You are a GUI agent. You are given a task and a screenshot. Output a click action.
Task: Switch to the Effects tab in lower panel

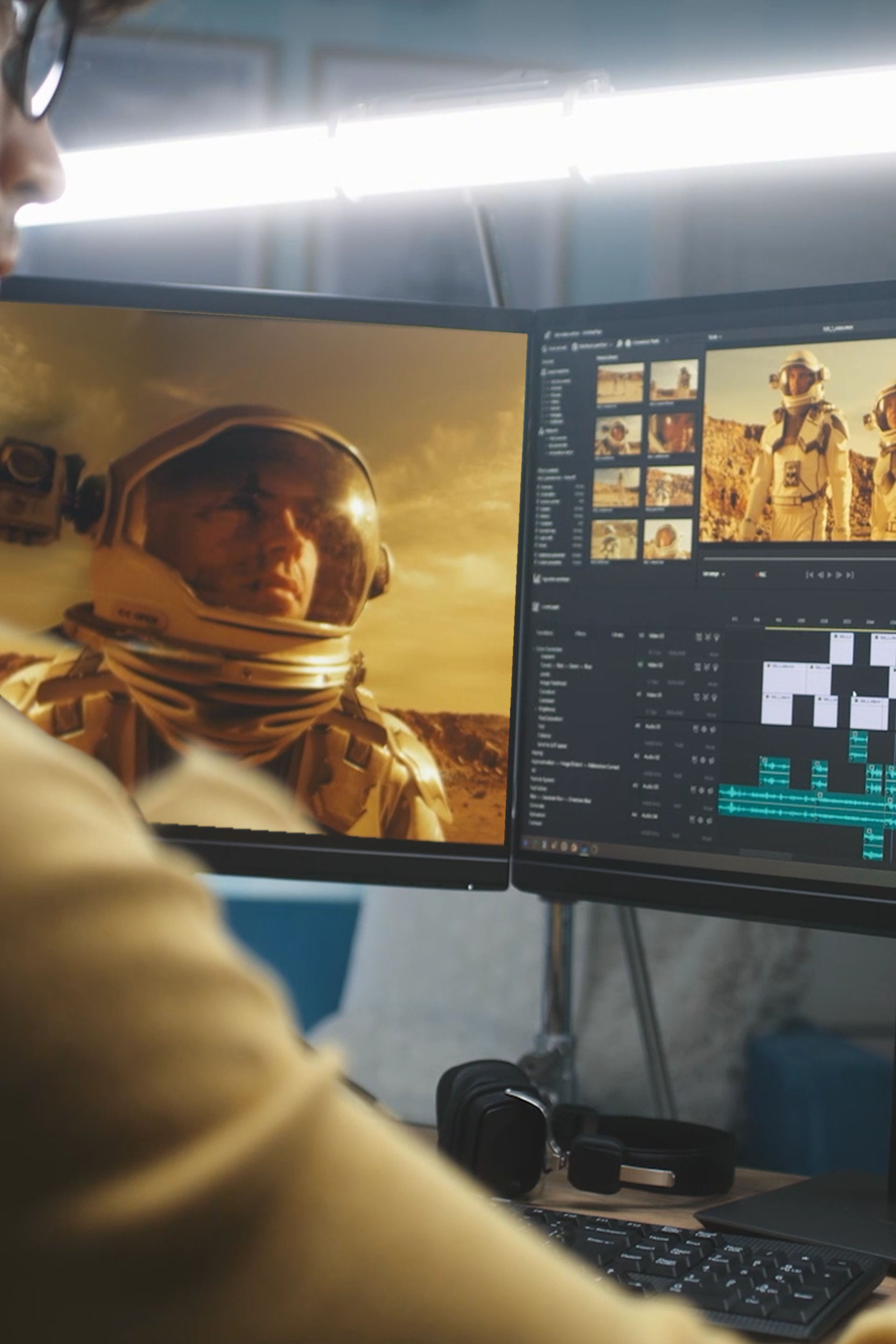coord(580,633)
